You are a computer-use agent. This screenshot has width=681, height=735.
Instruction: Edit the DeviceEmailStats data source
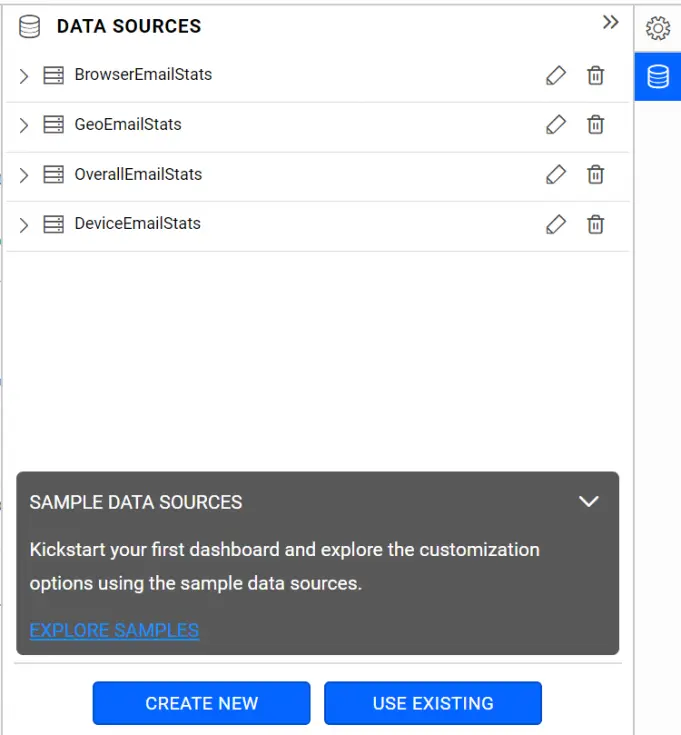pos(556,224)
